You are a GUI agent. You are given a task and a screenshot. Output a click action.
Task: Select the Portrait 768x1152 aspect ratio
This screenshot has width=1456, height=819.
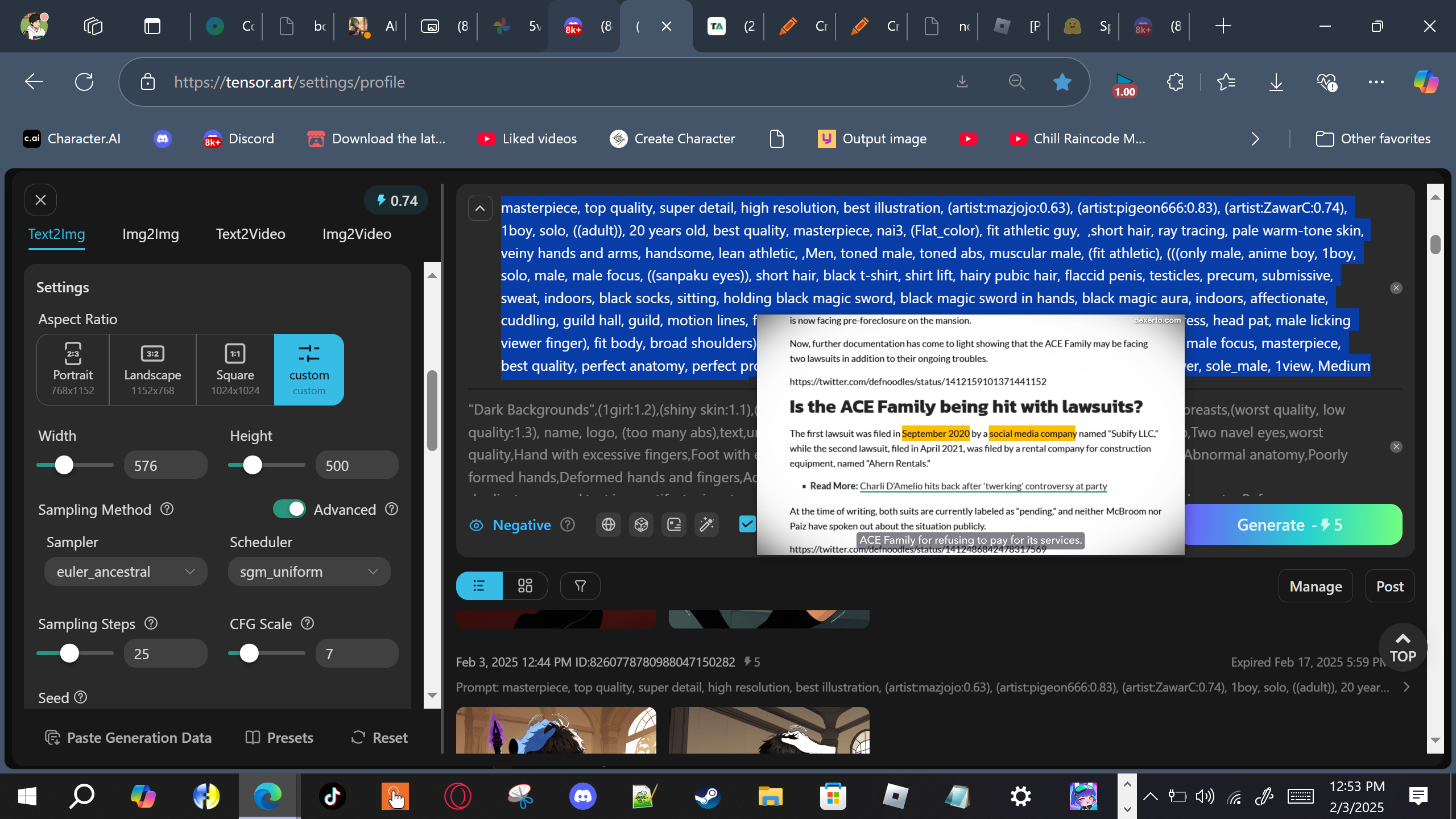73,369
